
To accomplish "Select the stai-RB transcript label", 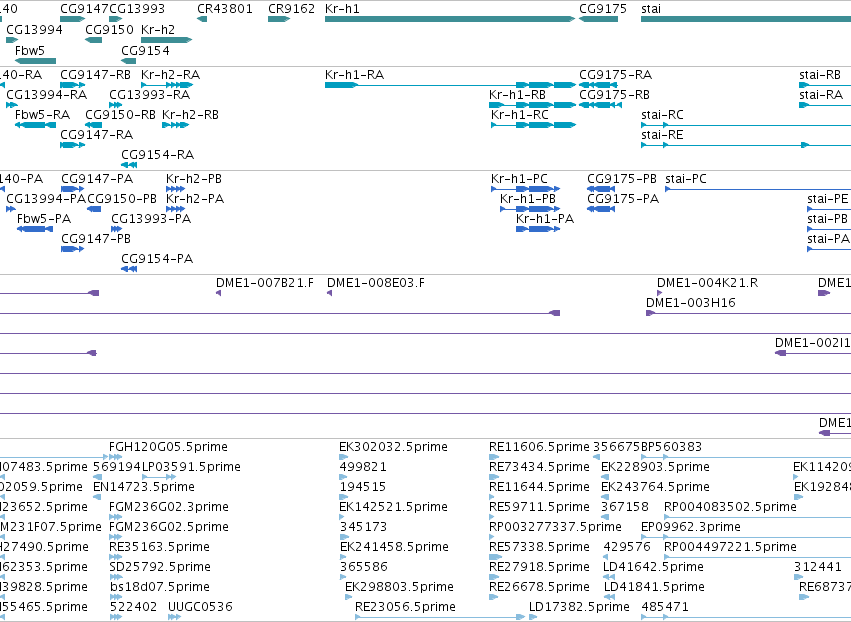I will pos(820,74).
